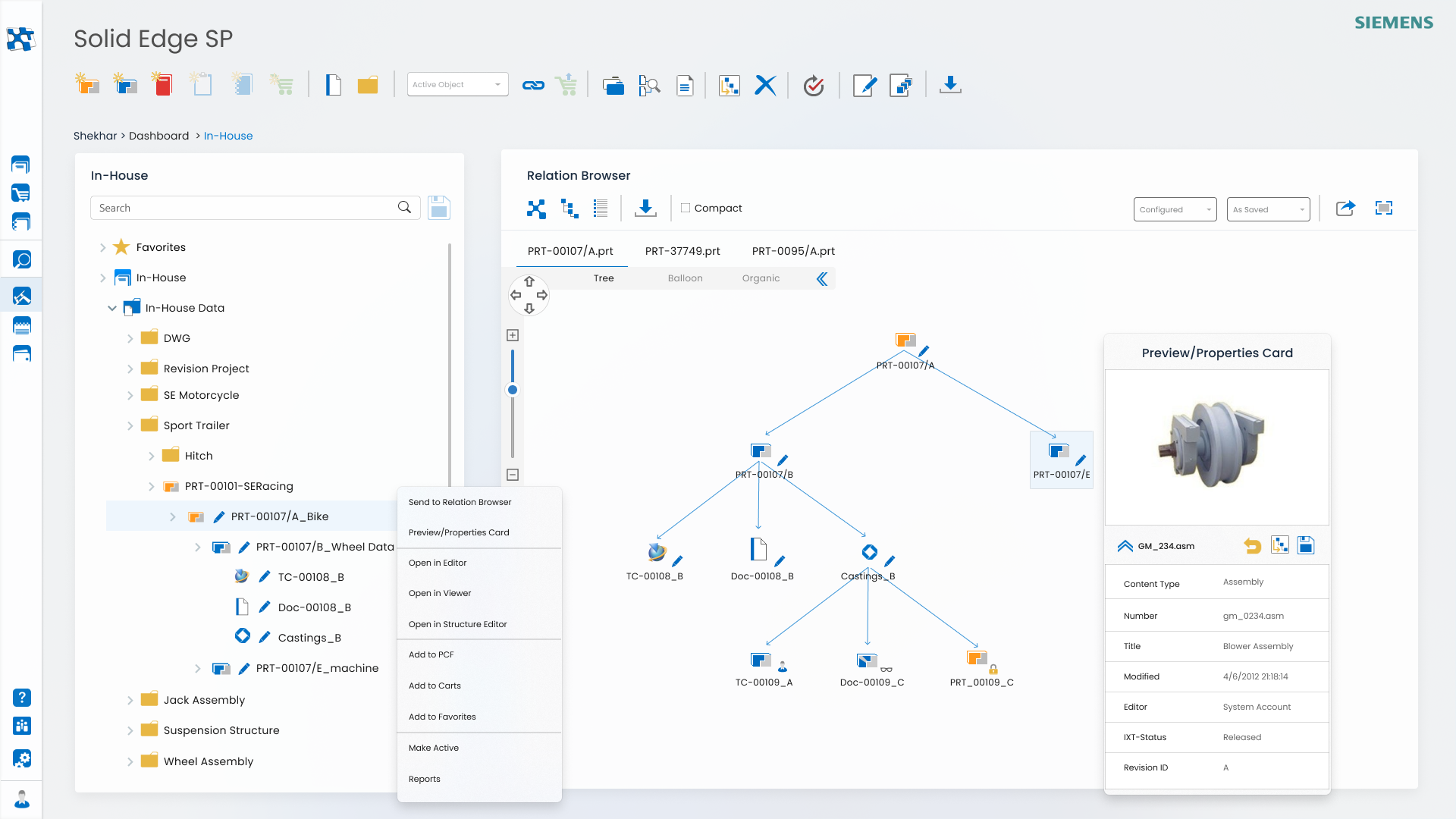Image resolution: width=1456 pixels, height=819 pixels.
Task: Collapse the GM_234.asm card chevron
Action: tap(1125, 546)
